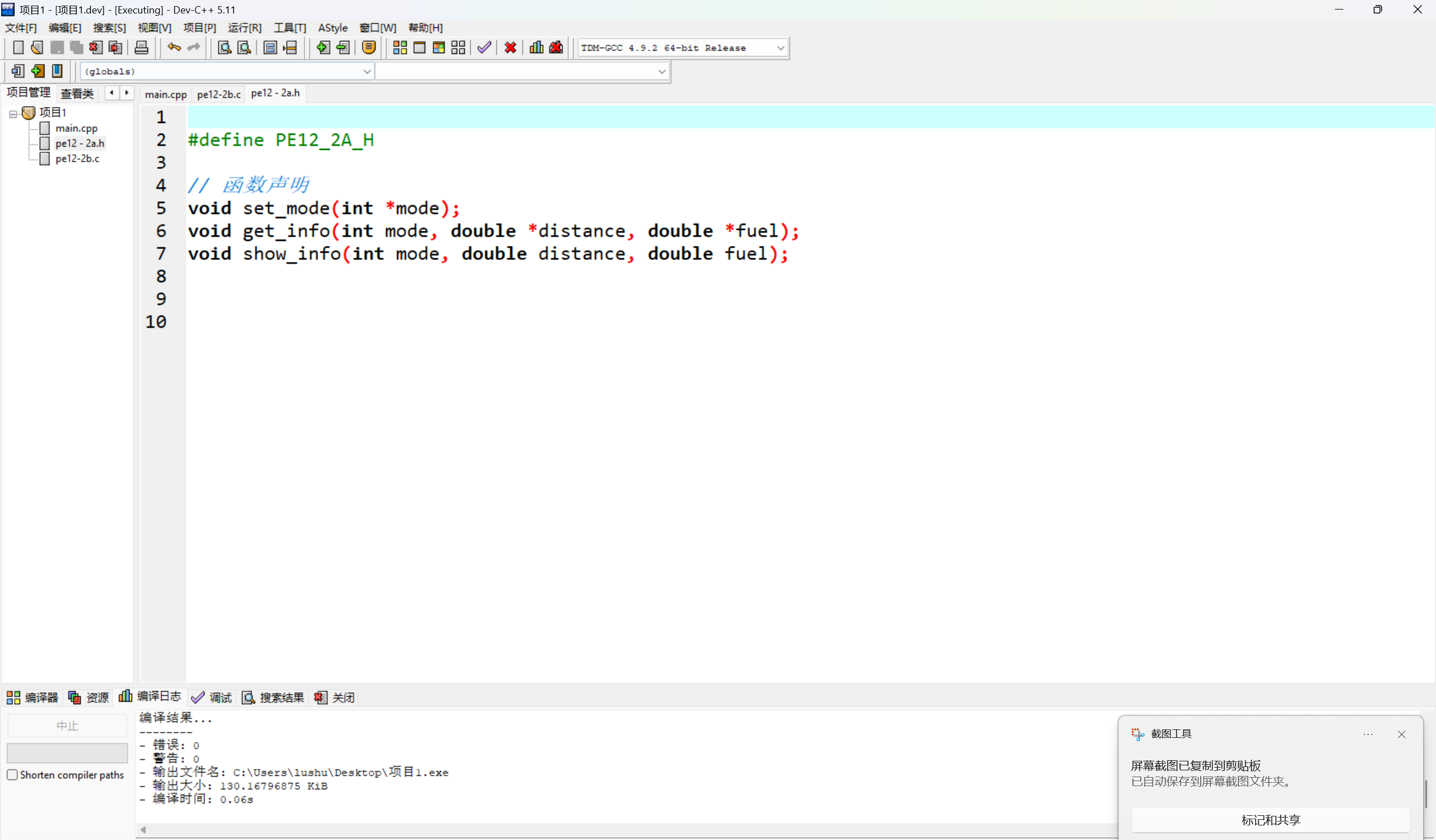1436x840 pixels.
Task: Click the purple checkmark syntax check icon
Action: point(484,48)
